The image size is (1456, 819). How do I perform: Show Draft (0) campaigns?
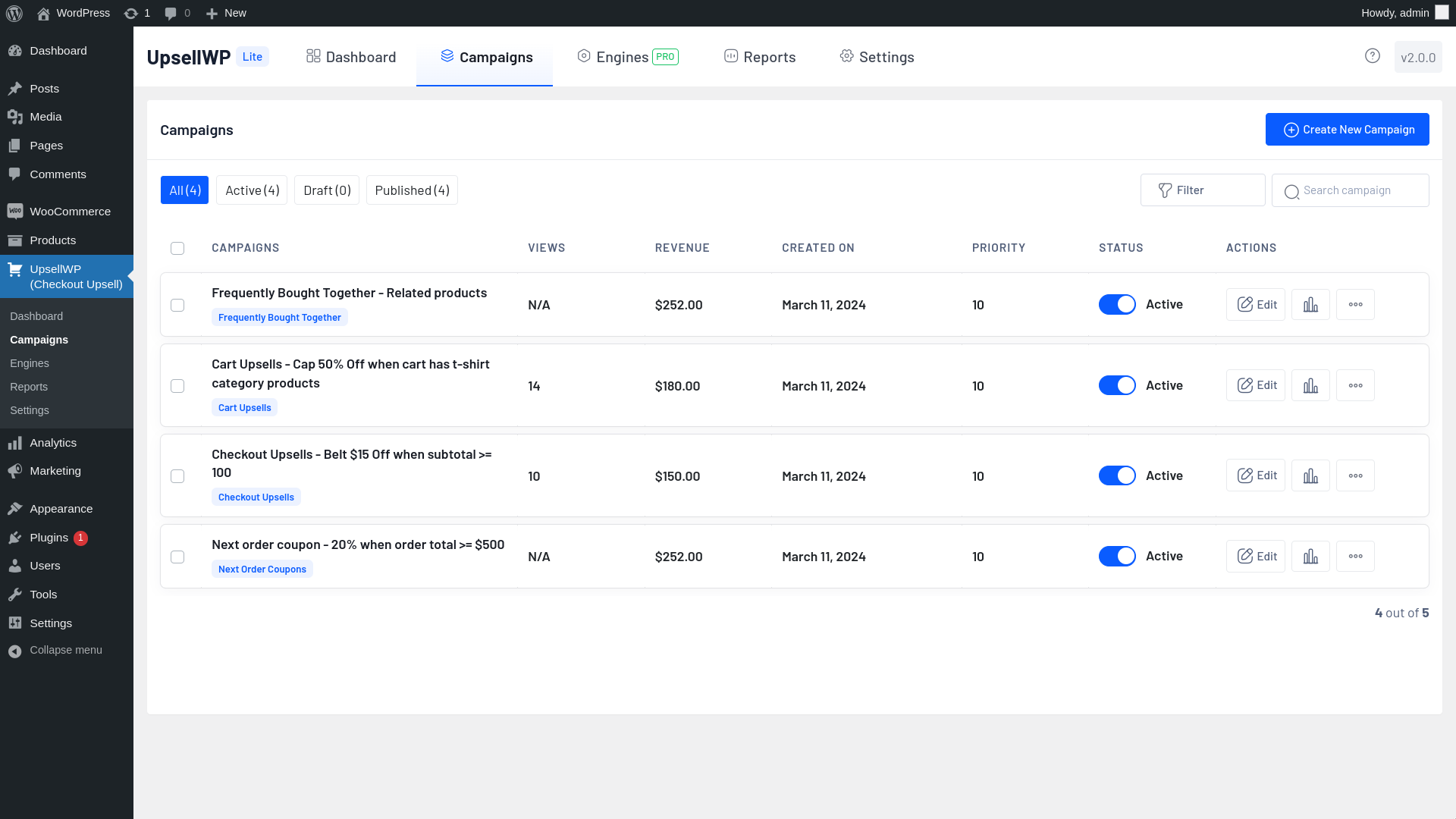point(327,190)
